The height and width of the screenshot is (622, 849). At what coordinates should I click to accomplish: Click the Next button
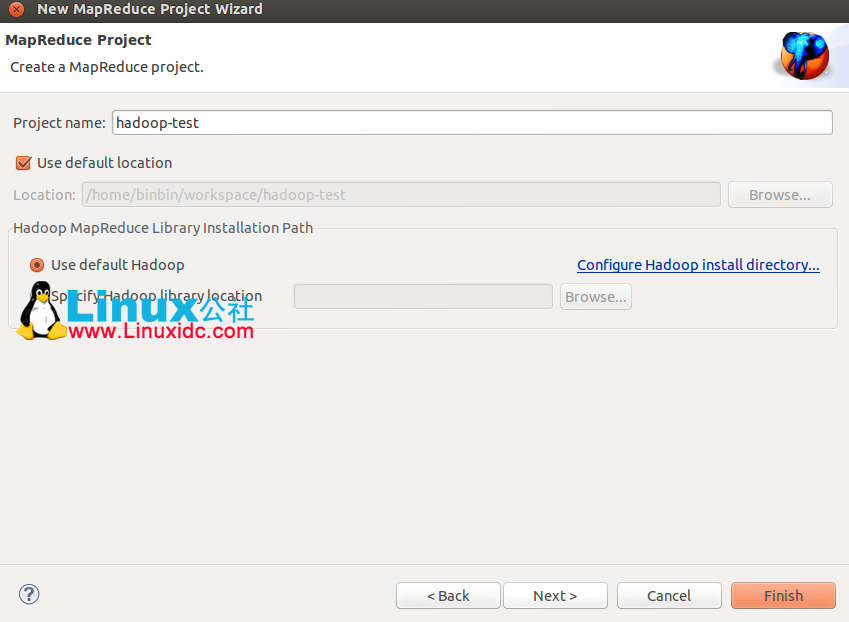555,595
